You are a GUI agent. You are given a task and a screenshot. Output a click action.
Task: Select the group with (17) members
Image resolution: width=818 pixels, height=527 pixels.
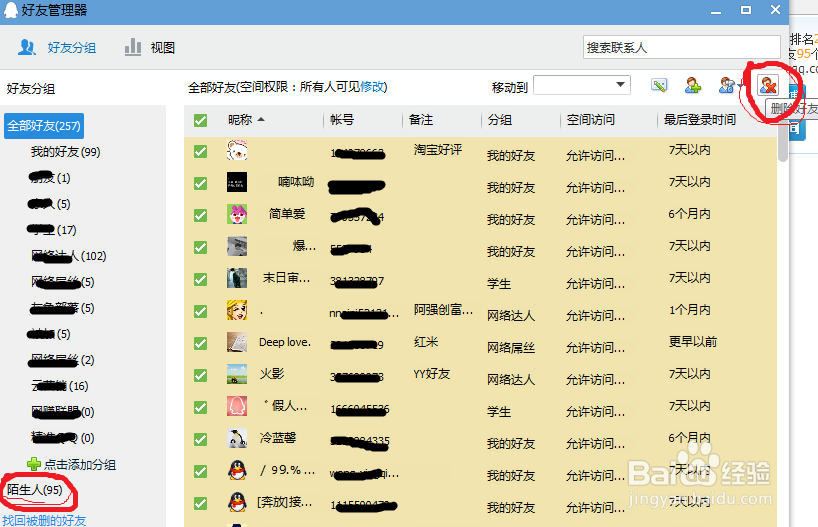[52, 230]
